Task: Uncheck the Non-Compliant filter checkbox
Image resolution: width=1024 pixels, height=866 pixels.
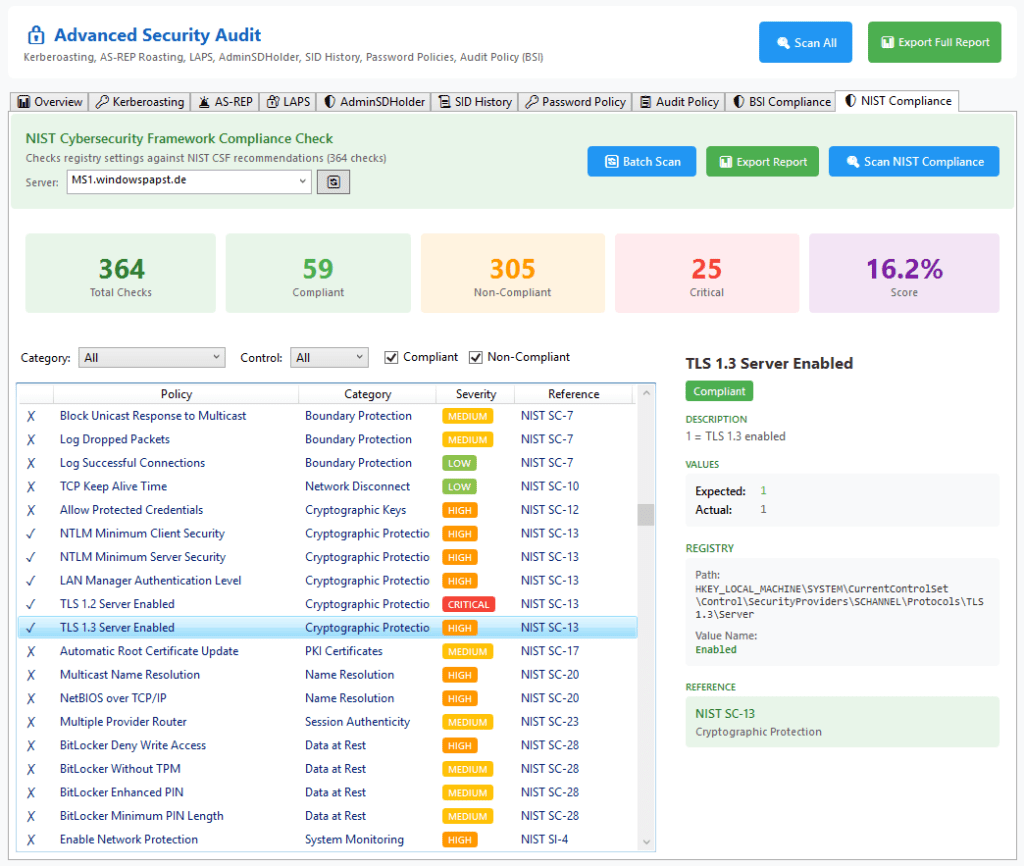Action: [476, 357]
